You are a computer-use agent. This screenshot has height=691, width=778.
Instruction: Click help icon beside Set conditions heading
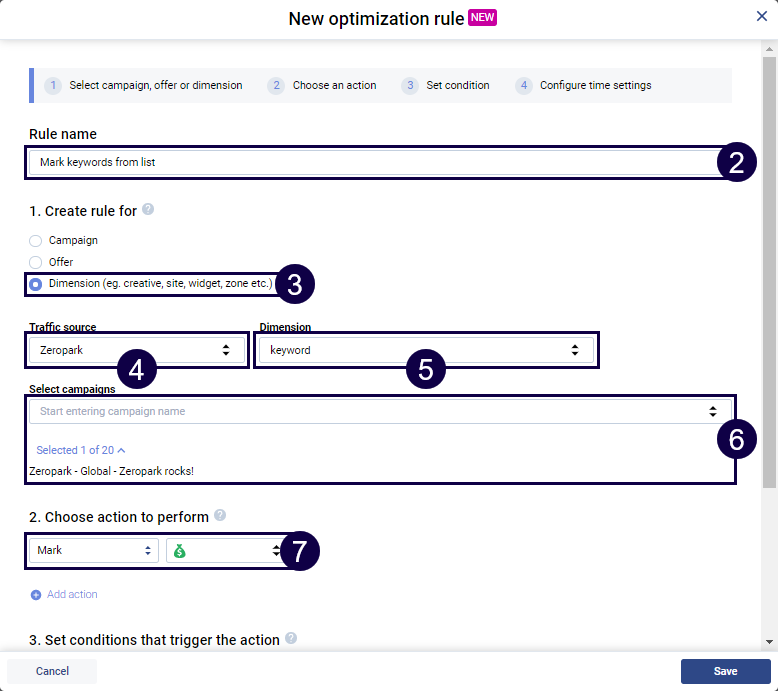click(291, 638)
